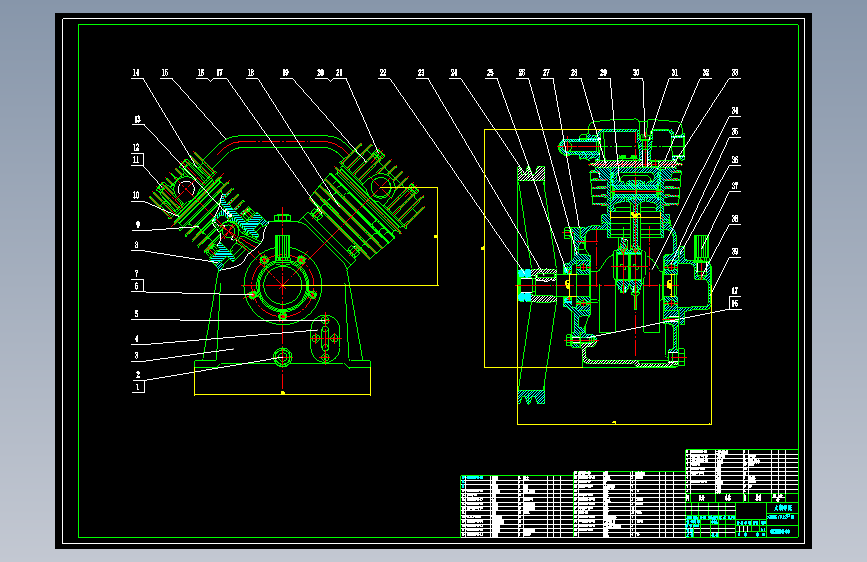Click the boxed callout number 6
Screen dimensions: 867x562
pos(137,285)
